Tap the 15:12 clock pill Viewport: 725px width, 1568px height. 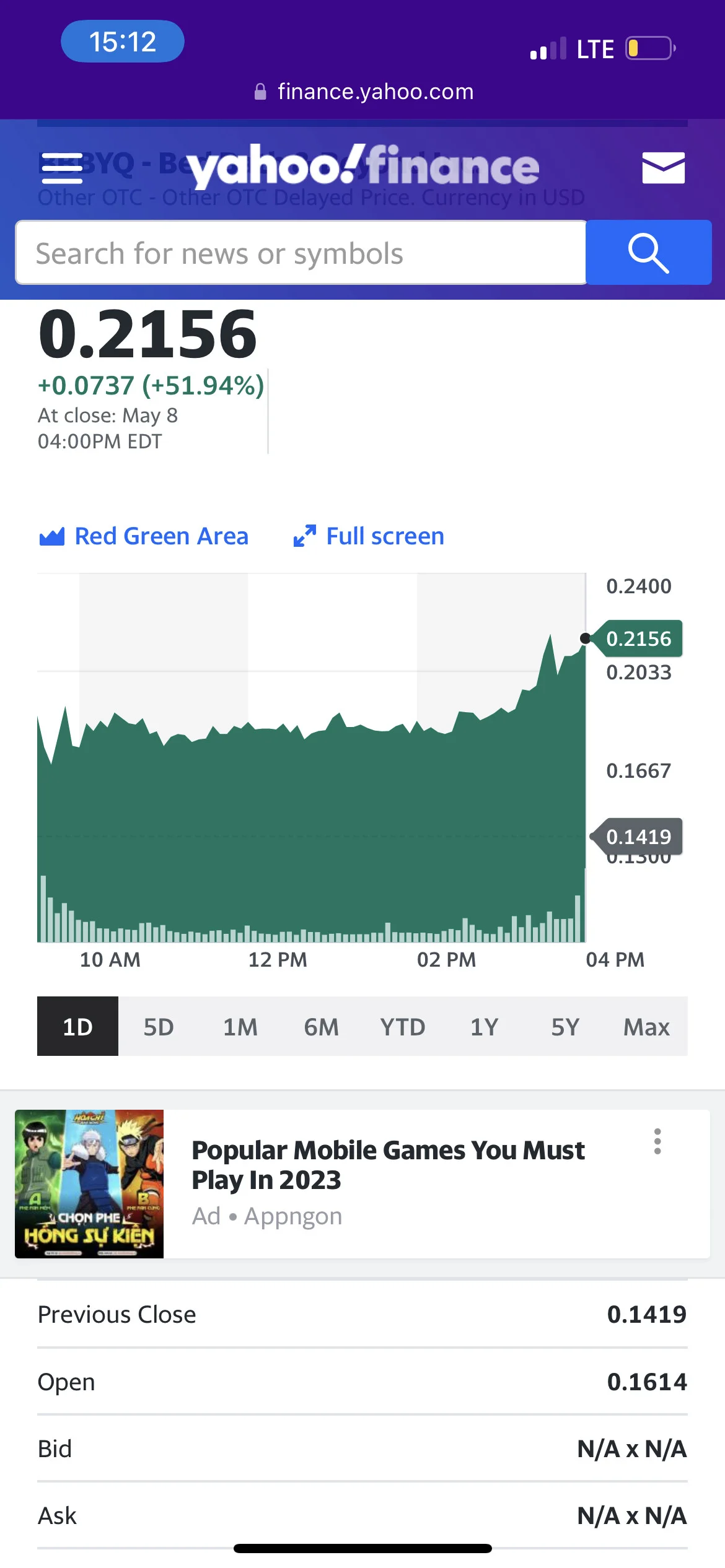click(x=122, y=41)
